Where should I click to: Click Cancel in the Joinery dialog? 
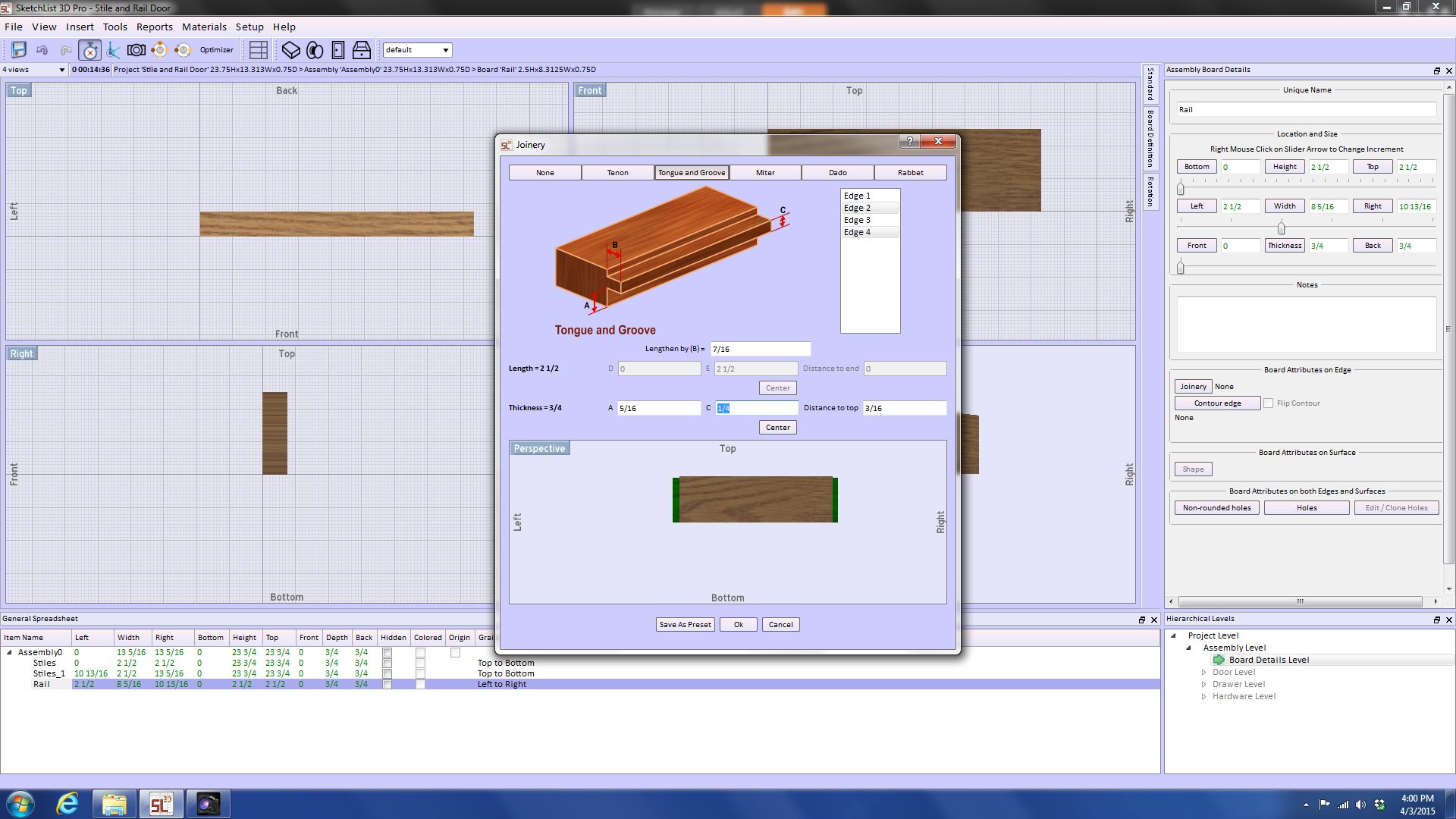pos(780,625)
